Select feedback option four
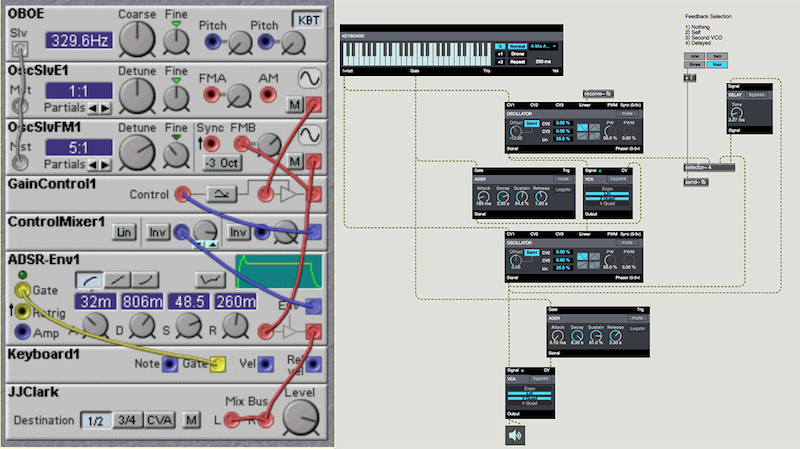The image size is (800, 449). [x=717, y=65]
